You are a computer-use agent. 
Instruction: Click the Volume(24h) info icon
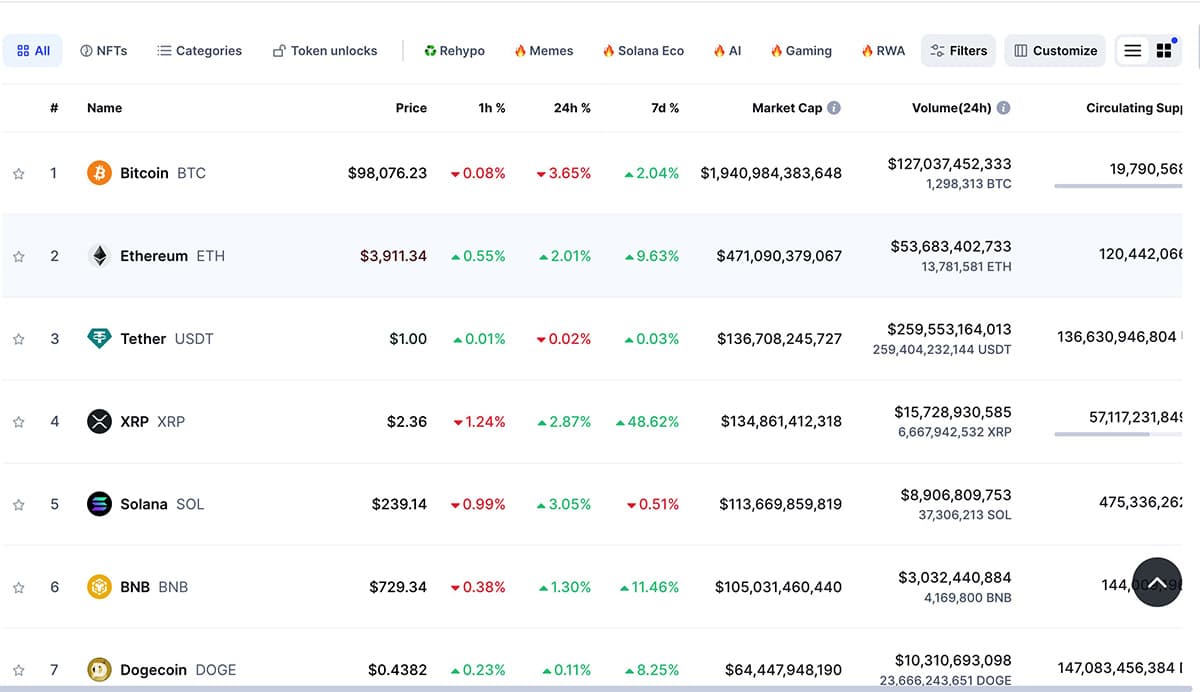click(x=1003, y=108)
